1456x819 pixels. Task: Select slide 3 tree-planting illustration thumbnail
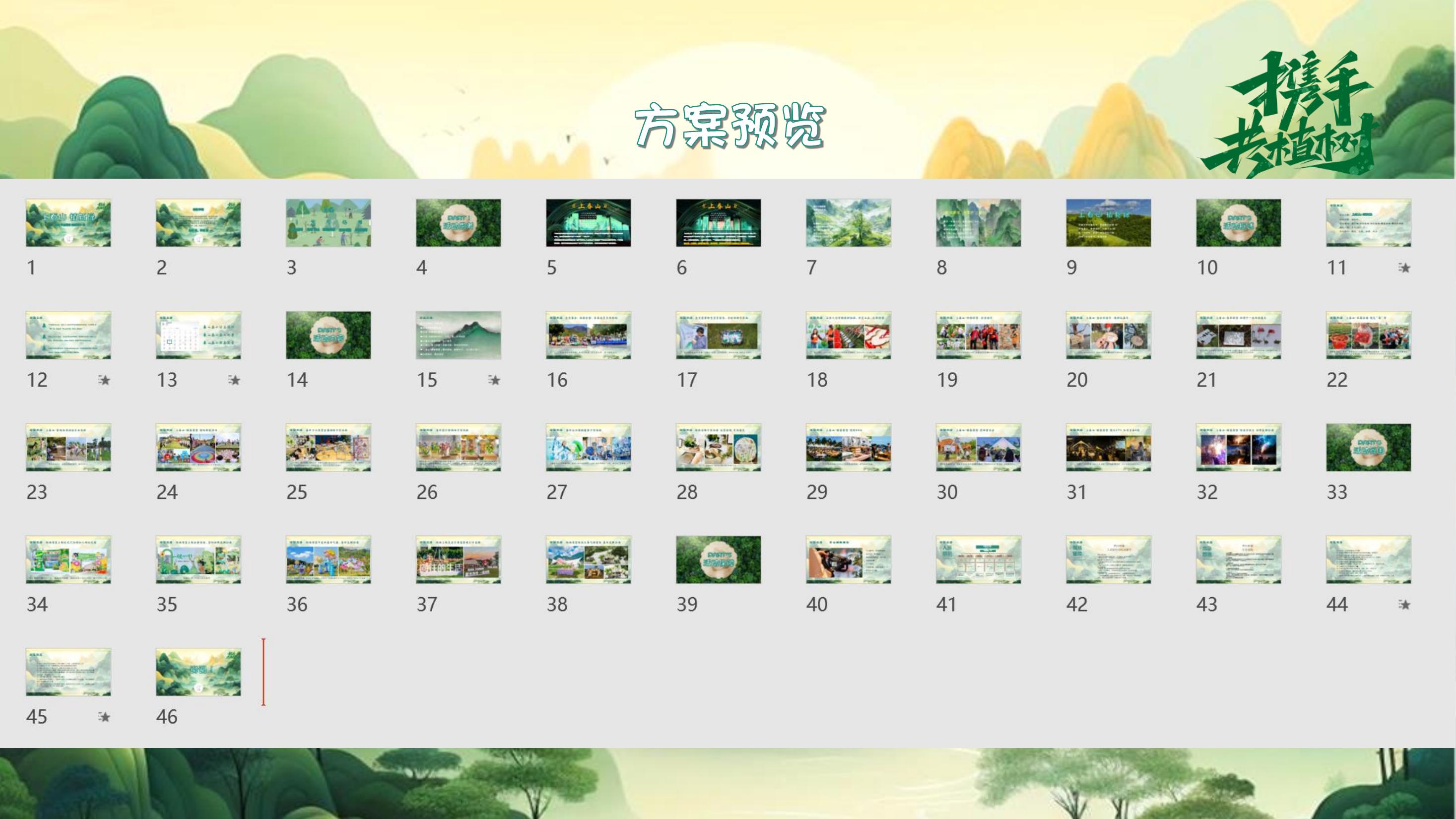tap(329, 223)
